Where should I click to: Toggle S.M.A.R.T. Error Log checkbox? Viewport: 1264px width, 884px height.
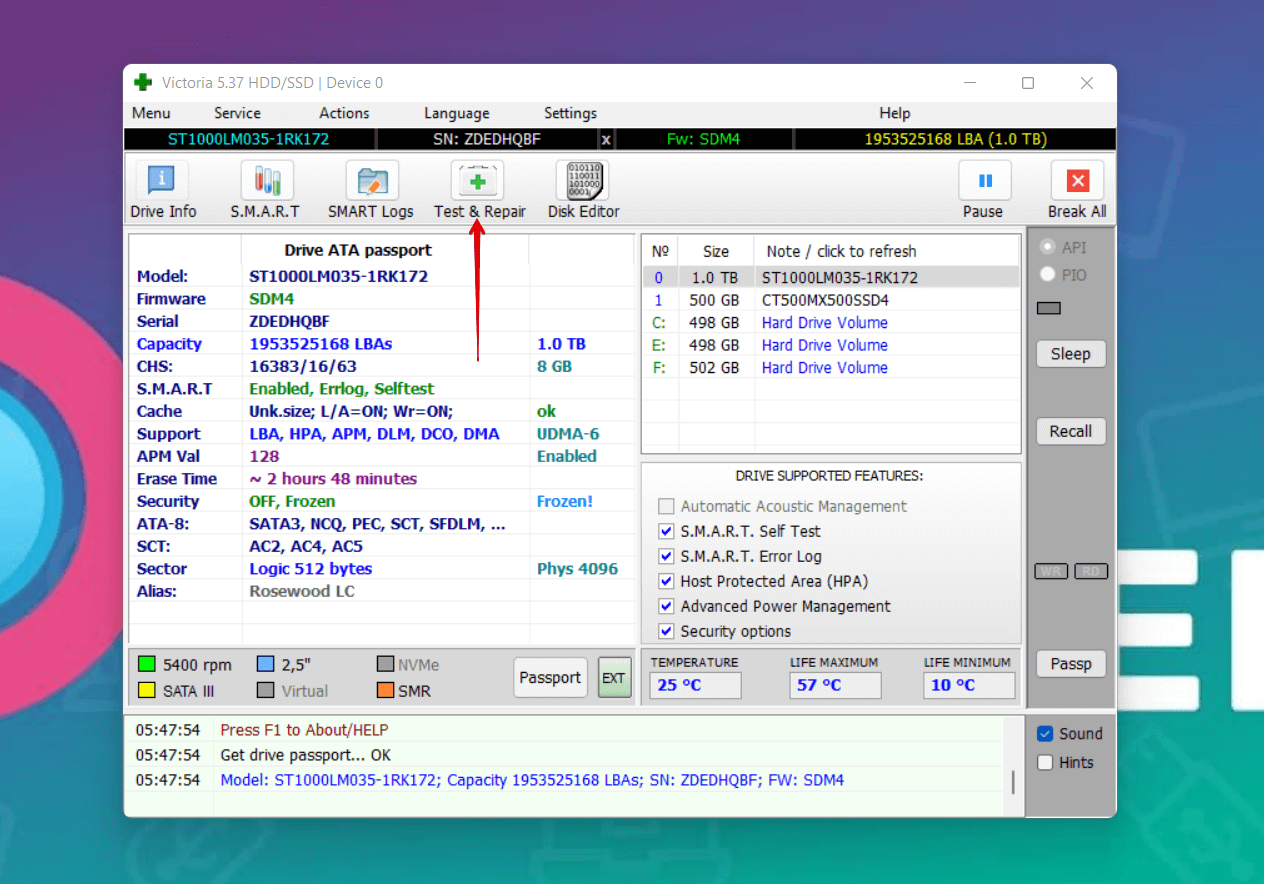coord(666,557)
